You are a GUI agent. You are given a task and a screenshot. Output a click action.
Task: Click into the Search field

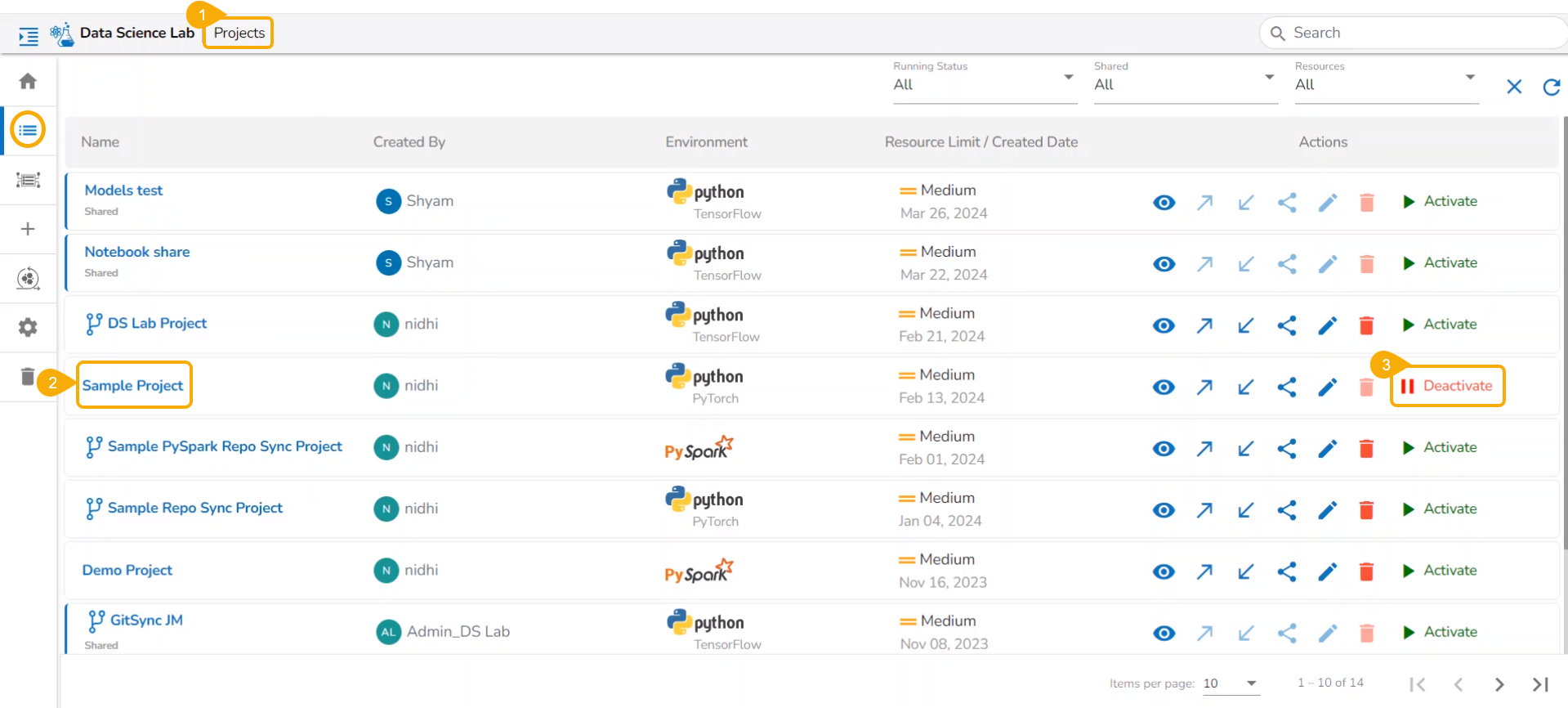coord(1414,34)
